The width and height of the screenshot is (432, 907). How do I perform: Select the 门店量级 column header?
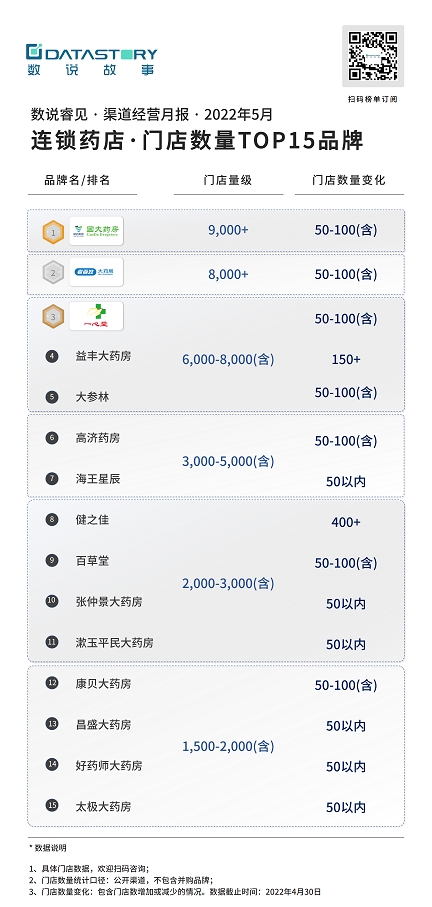(228, 180)
